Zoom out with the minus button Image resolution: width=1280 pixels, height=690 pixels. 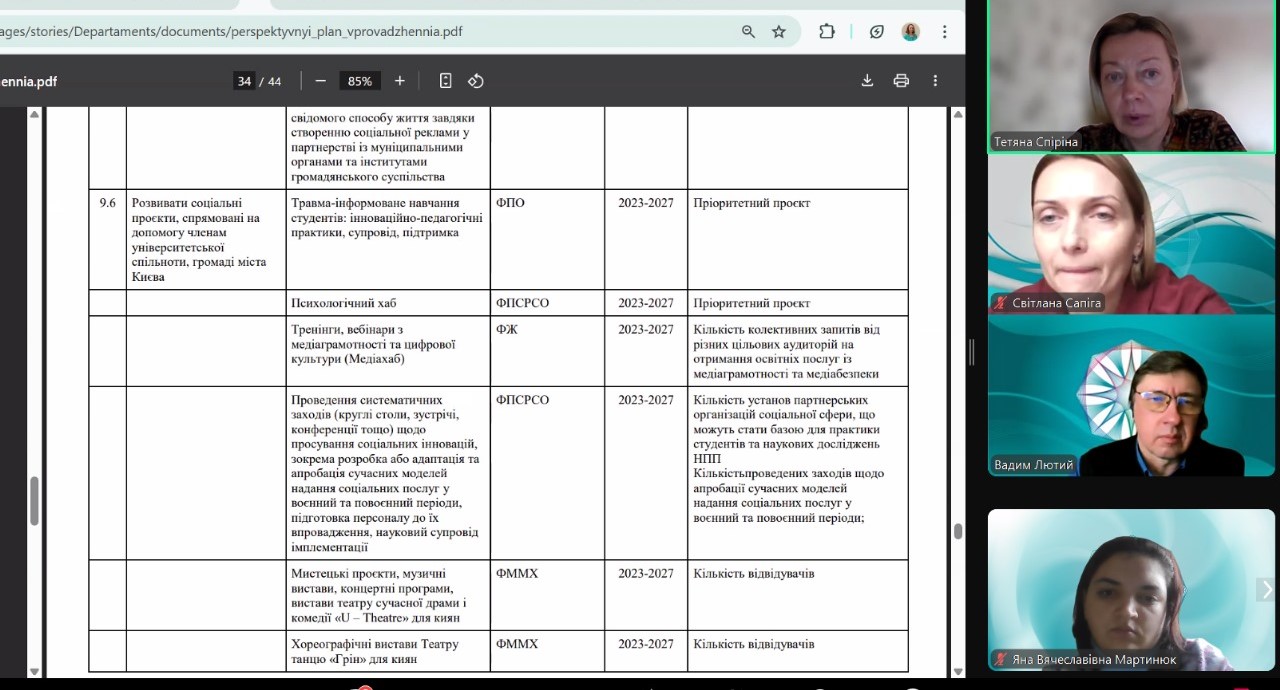320,81
